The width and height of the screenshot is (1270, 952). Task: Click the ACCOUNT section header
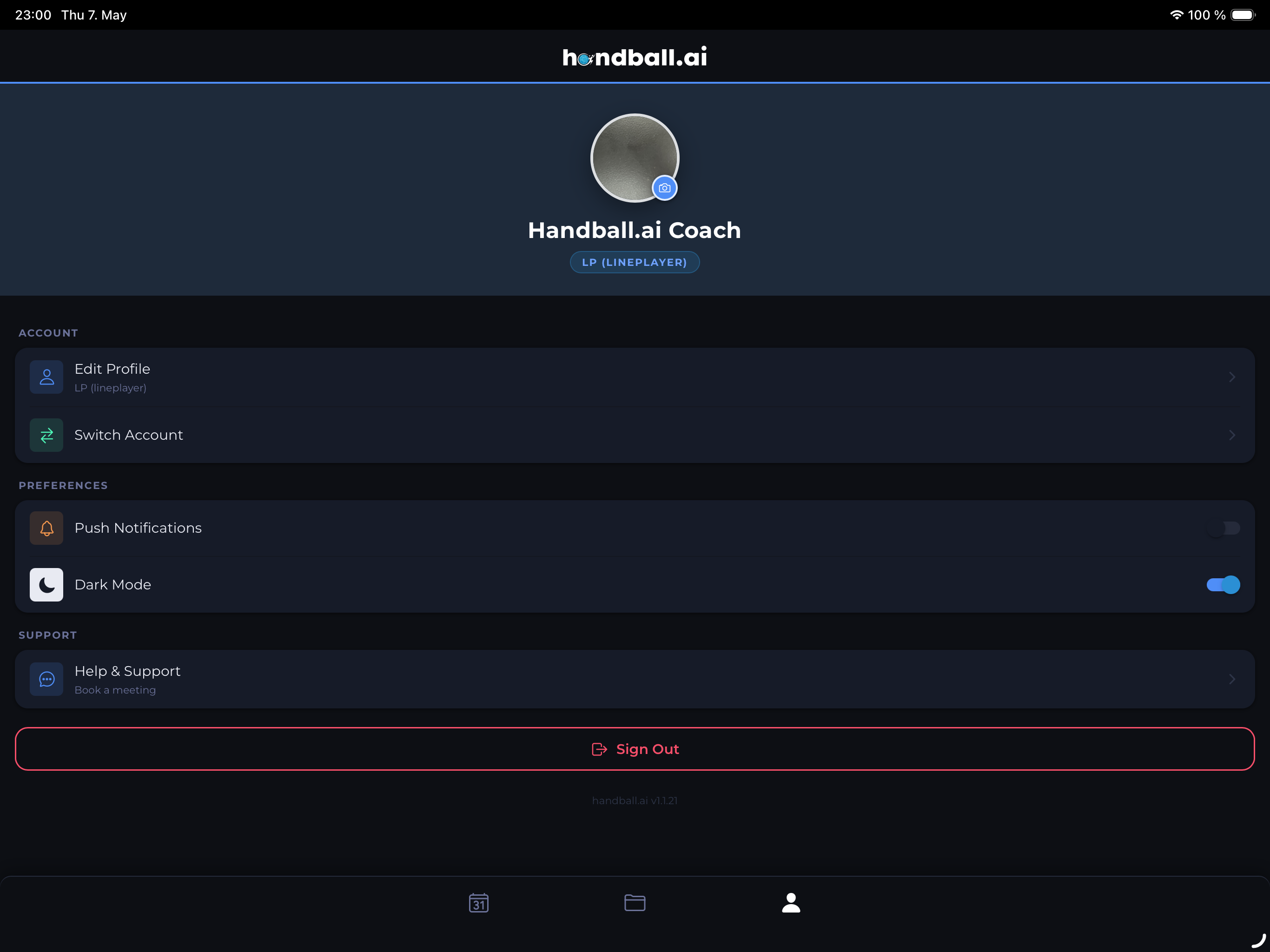coord(48,333)
